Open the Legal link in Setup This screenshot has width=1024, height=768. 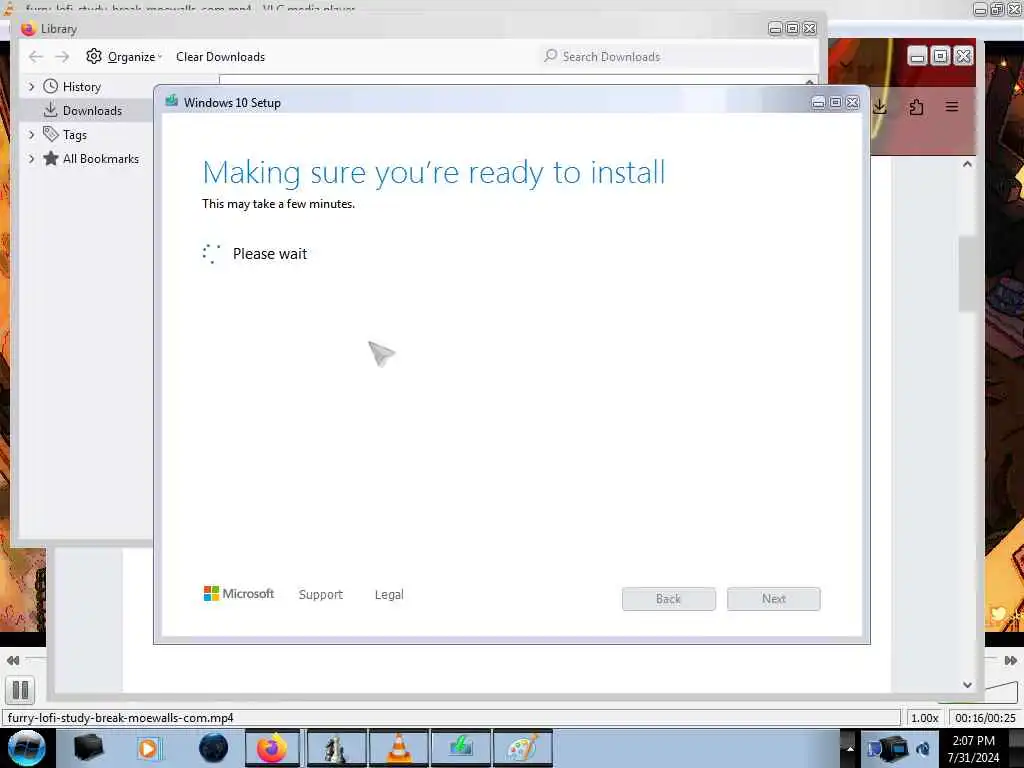pos(389,594)
